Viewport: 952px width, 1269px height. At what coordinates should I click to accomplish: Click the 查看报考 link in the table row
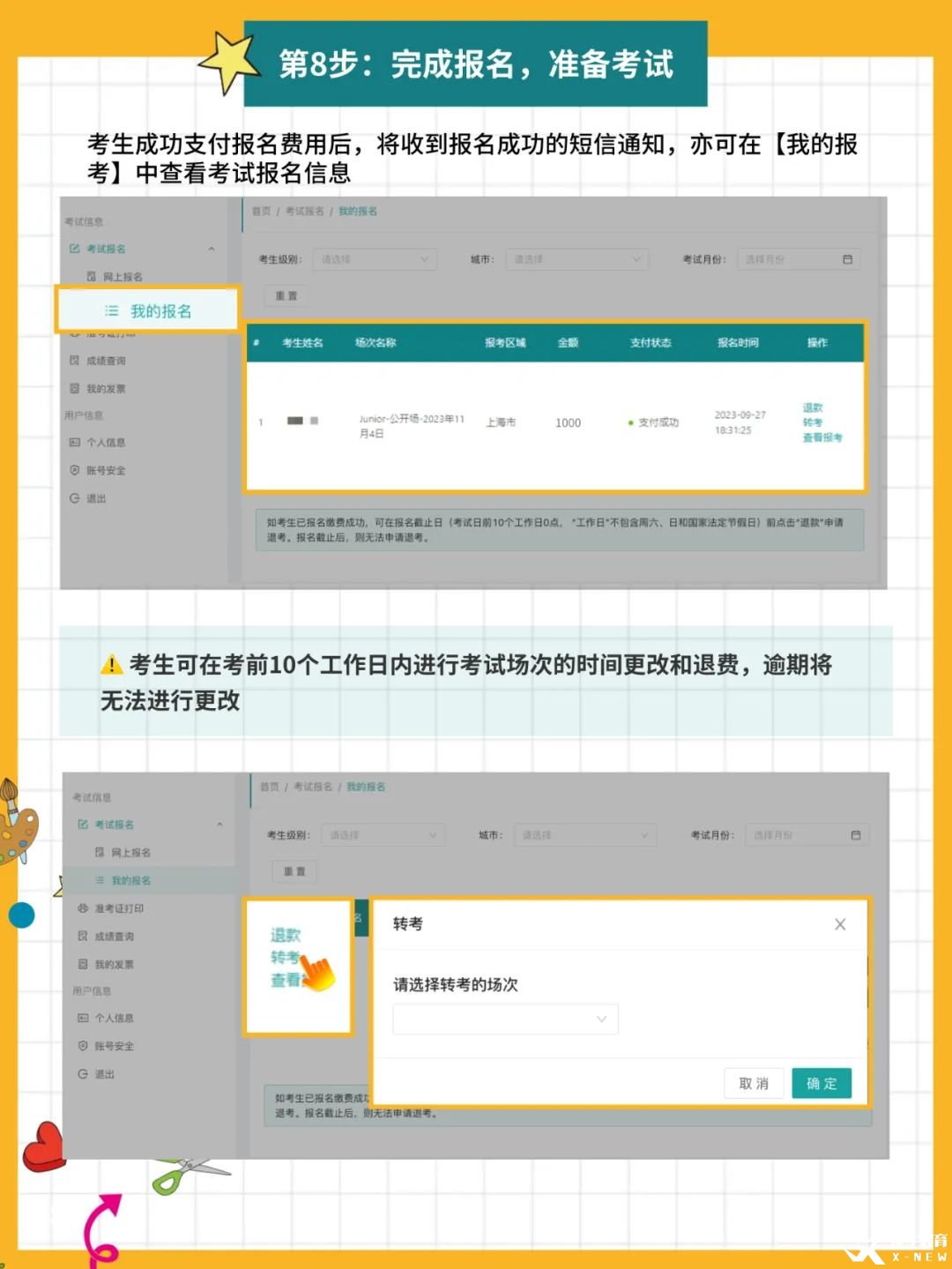822,438
